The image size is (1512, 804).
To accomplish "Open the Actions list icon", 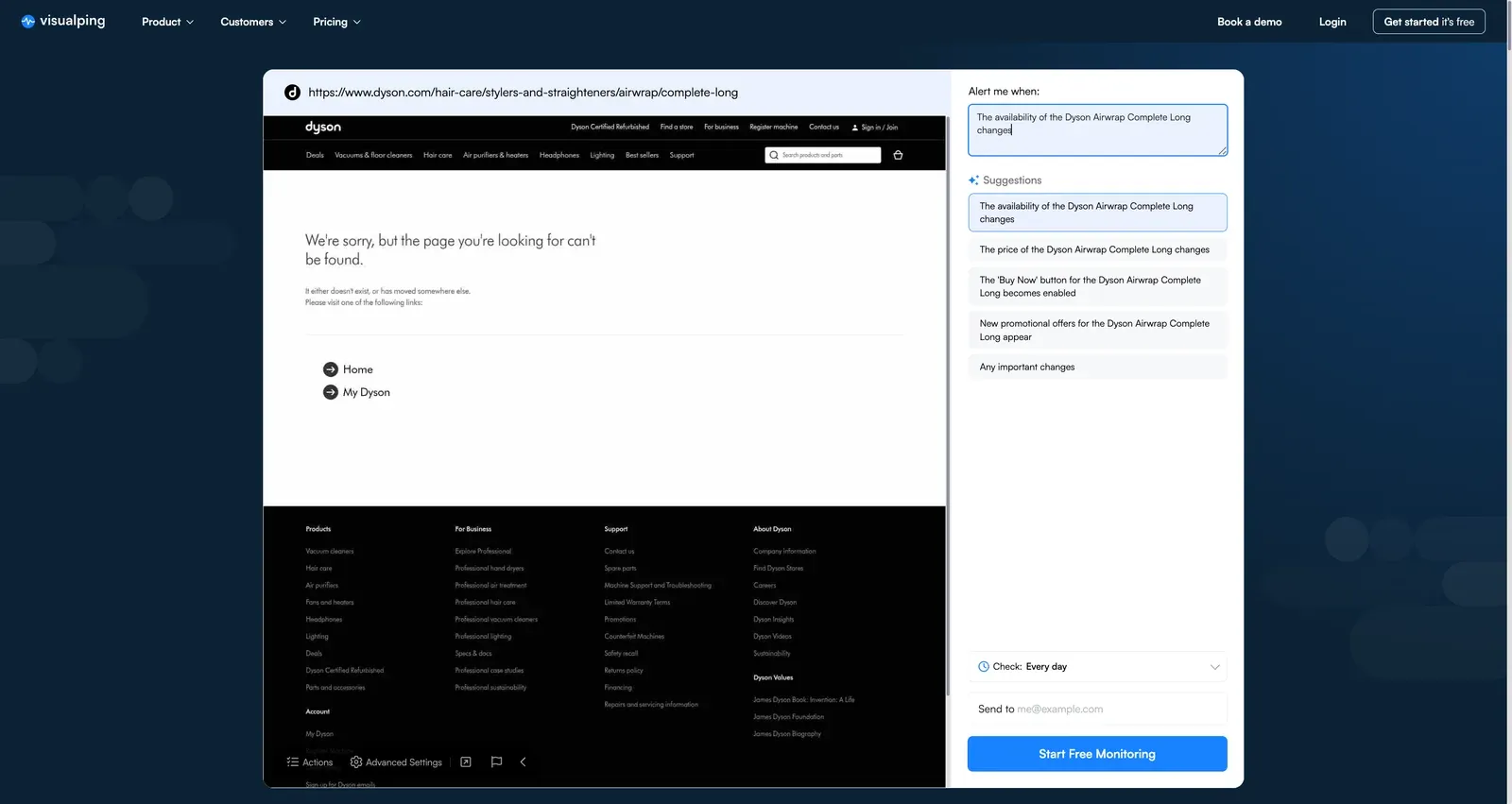I will coord(293,762).
